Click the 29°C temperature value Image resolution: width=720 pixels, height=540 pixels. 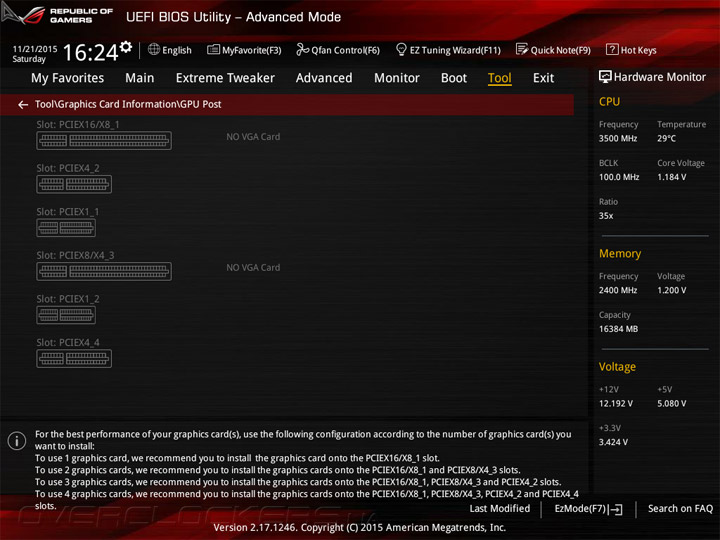tap(666, 138)
